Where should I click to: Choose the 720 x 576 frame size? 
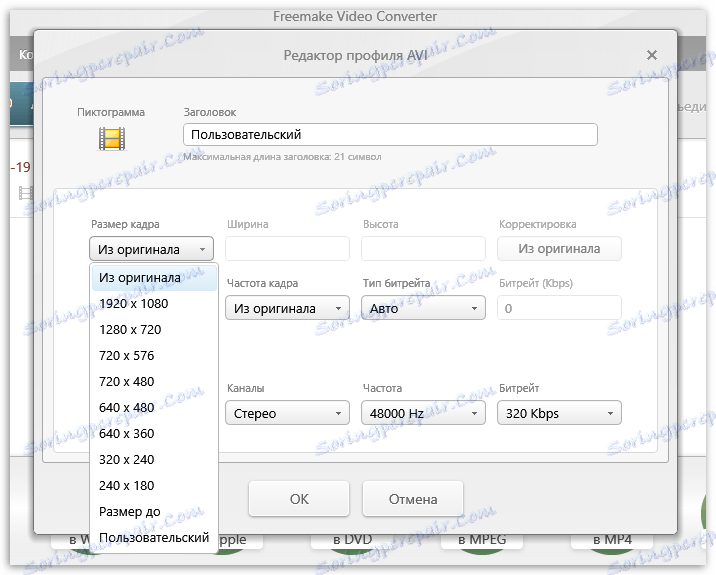pyautogui.click(x=154, y=356)
